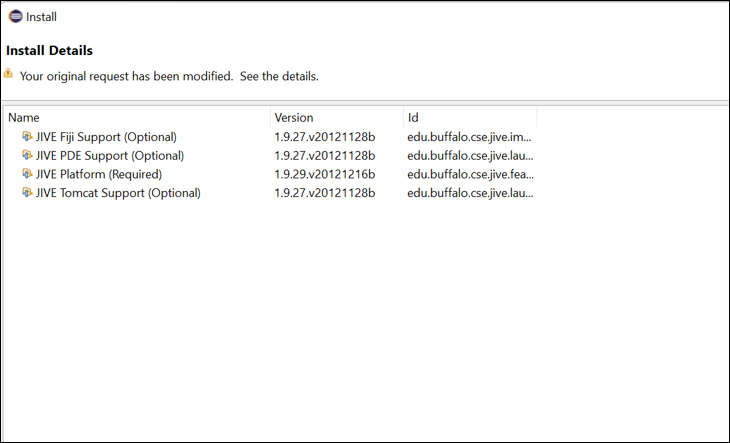Viewport: 730px width, 443px height.
Task: Click the warning icon beside the modified message
Action: pos(9,74)
